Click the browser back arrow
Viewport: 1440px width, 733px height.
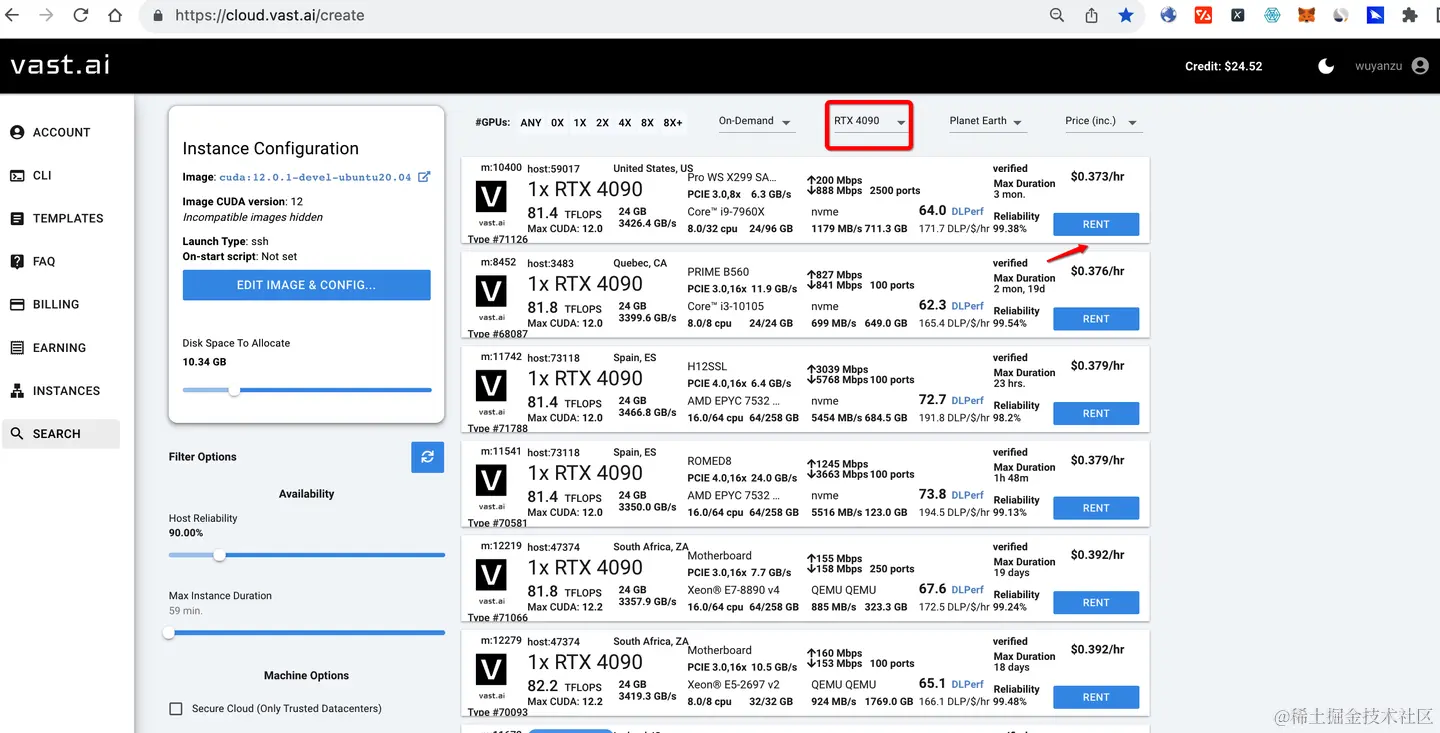[12, 15]
